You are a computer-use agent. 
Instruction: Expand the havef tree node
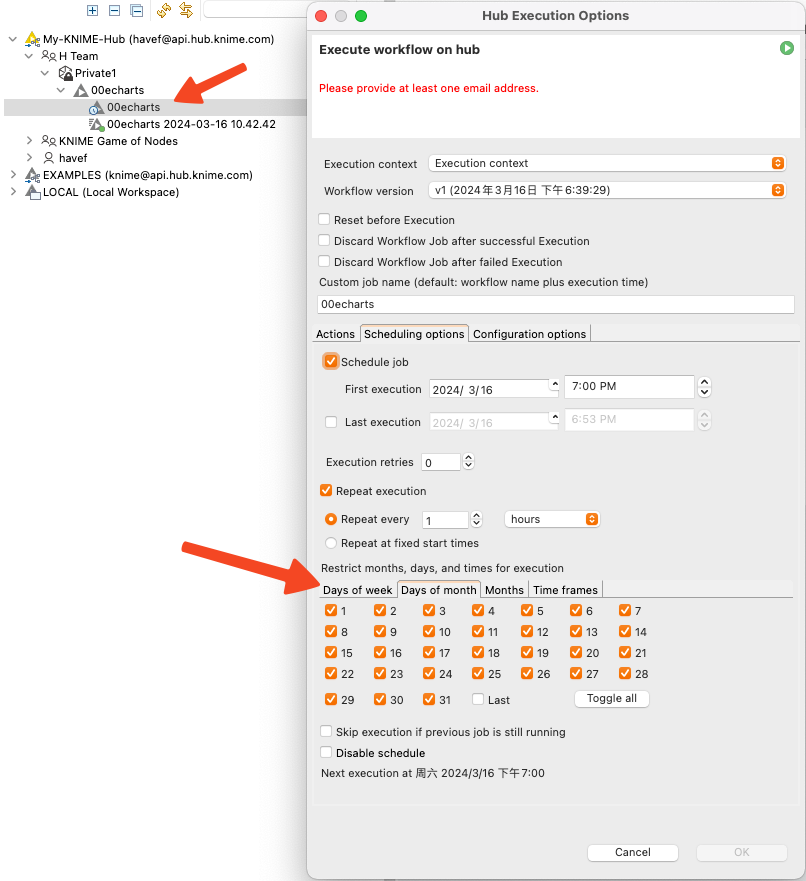click(29, 158)
